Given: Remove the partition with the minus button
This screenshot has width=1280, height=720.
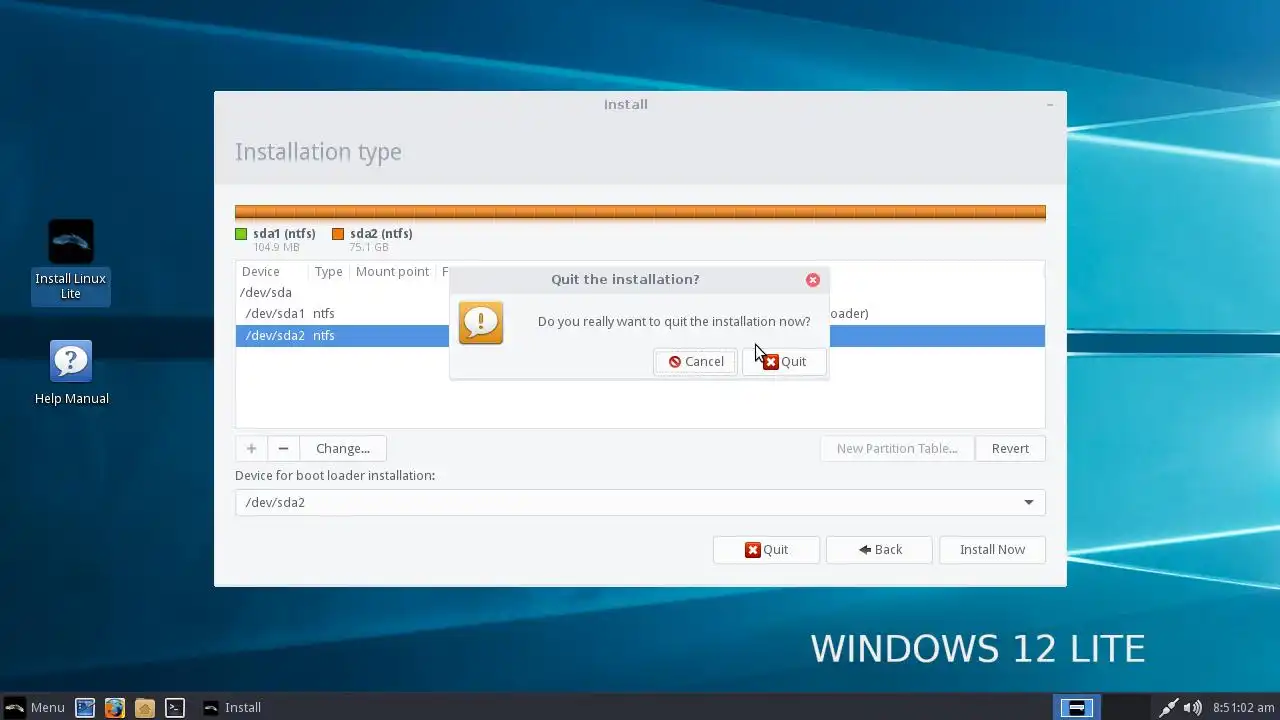Looking at the screenshot, I should [x=283, y=448].
